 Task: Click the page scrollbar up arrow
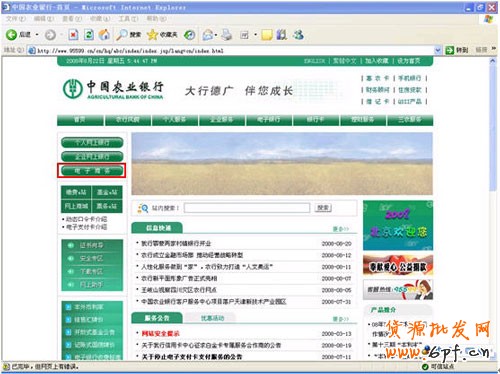pos(493,61)
